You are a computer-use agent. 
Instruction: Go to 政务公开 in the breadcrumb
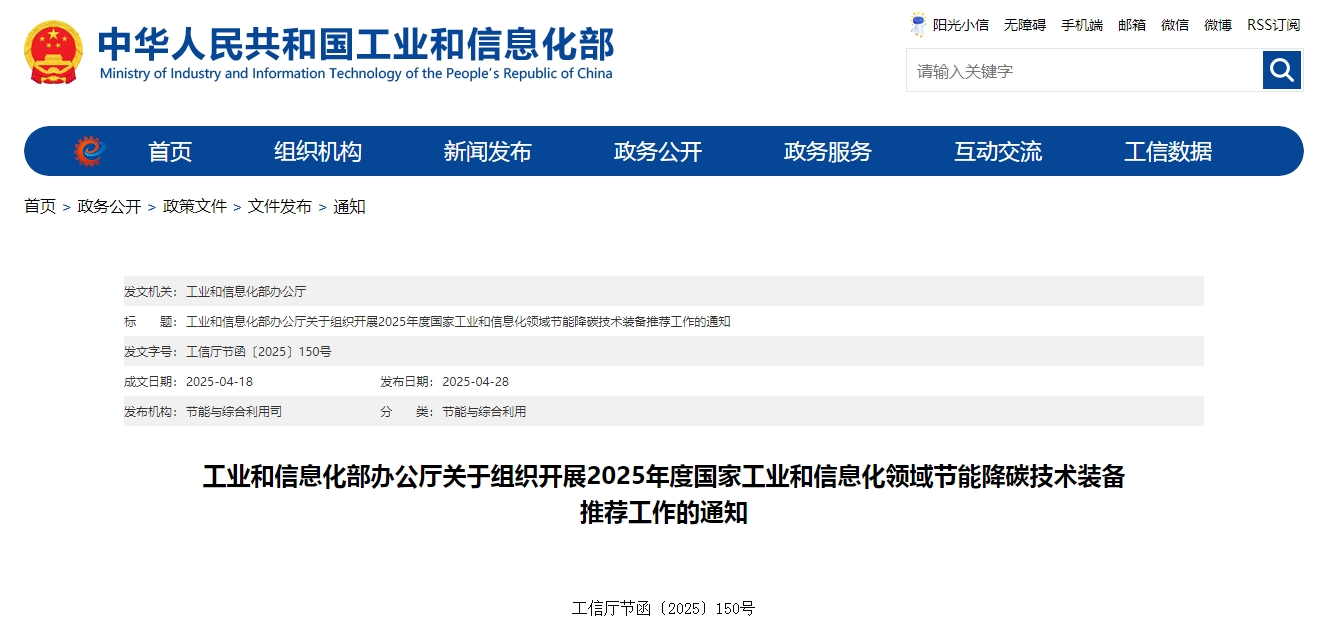click(x=109, y=206)
